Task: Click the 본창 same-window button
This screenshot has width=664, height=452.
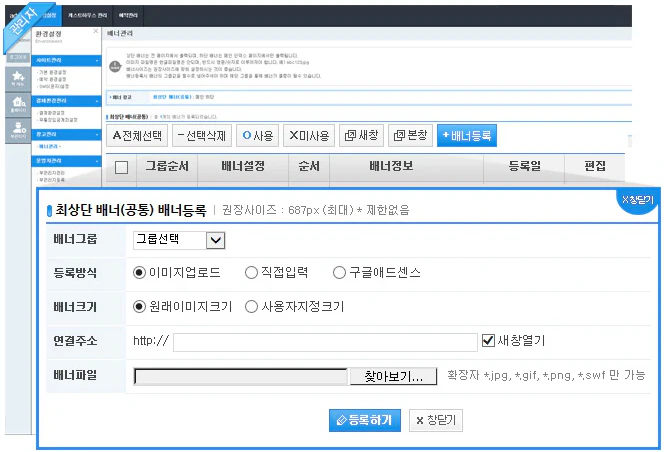Action: click(410, 136)
